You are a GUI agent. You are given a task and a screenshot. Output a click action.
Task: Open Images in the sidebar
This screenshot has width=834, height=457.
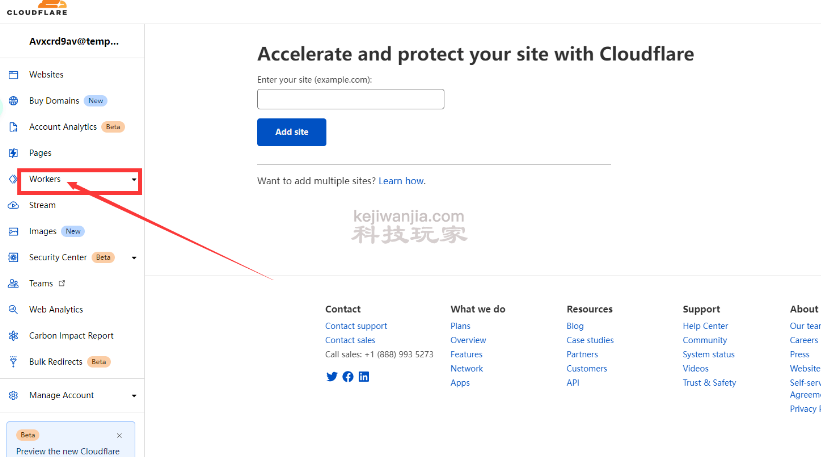coord(43,231)
